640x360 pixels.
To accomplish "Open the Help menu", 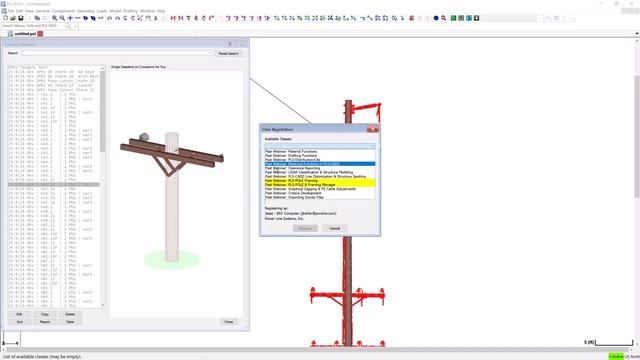I will 161,11.
